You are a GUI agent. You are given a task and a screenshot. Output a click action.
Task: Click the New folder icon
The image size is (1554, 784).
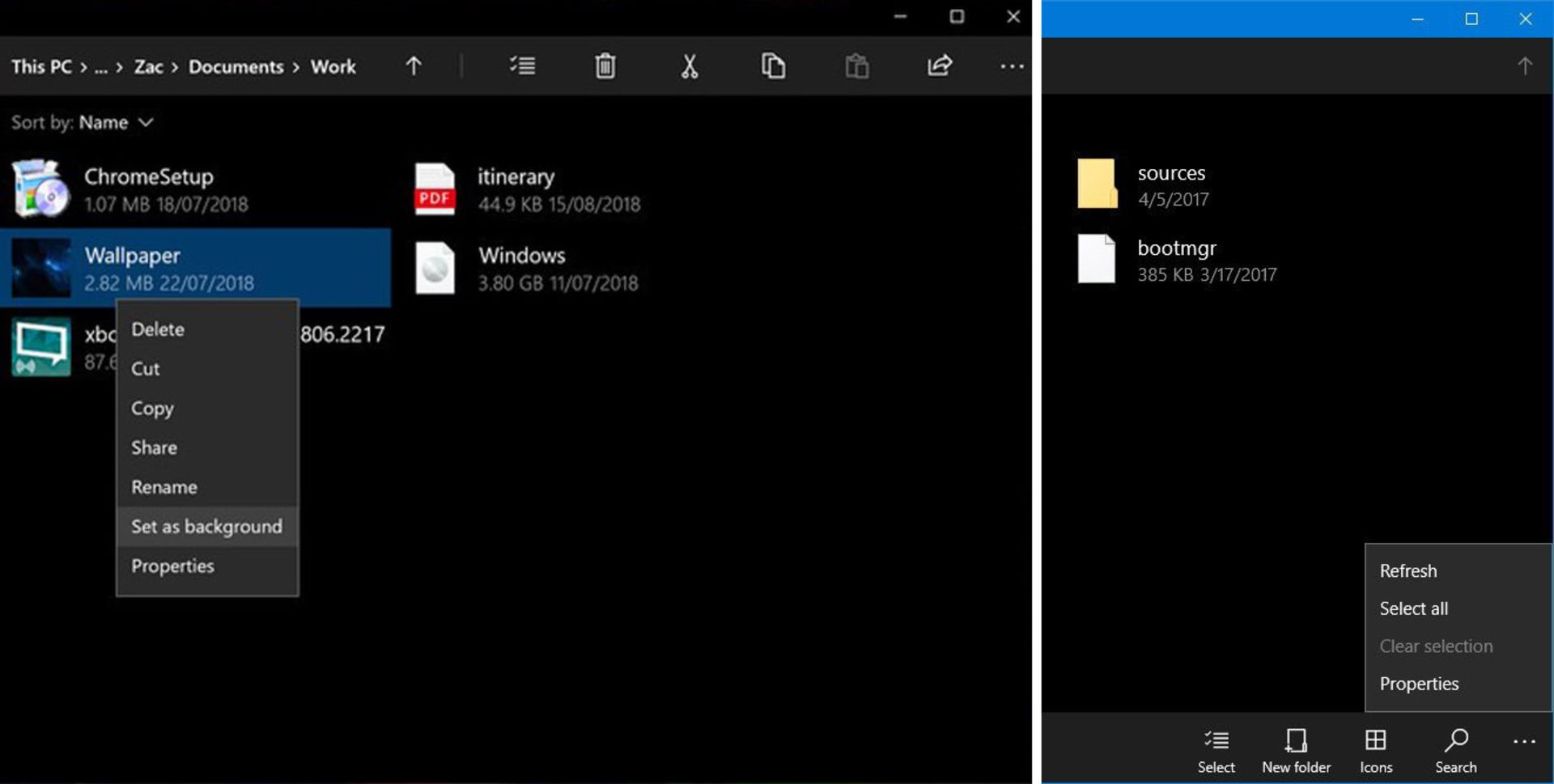point(1296,748)
